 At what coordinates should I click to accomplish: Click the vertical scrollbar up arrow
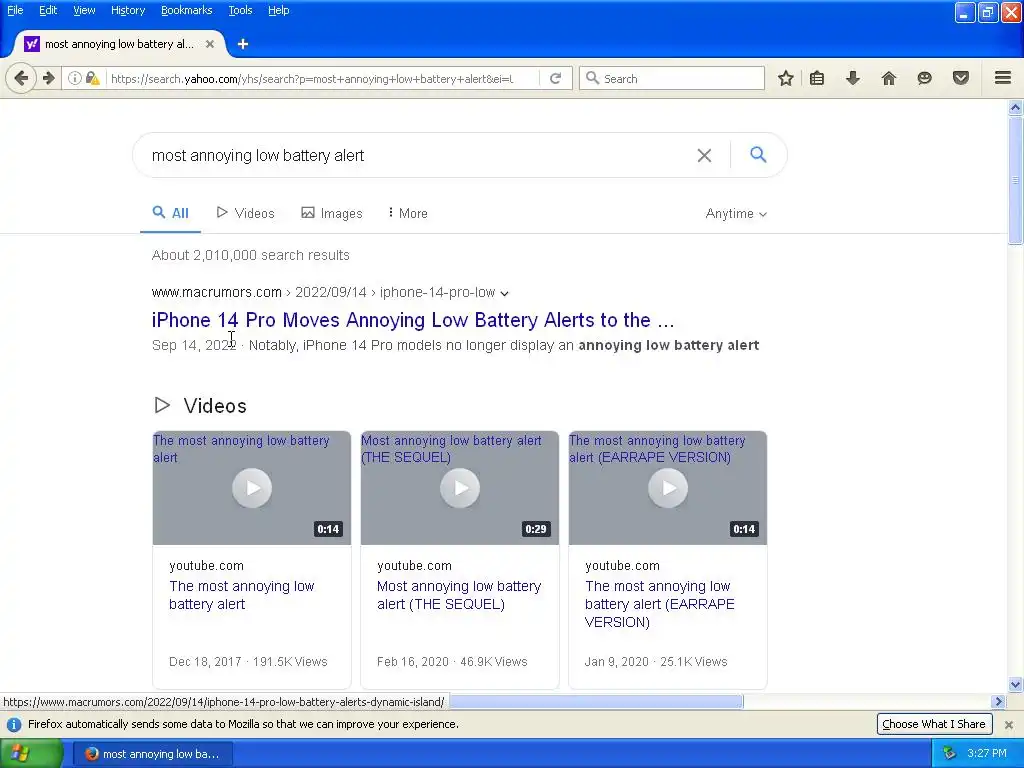coord(1016,108)
